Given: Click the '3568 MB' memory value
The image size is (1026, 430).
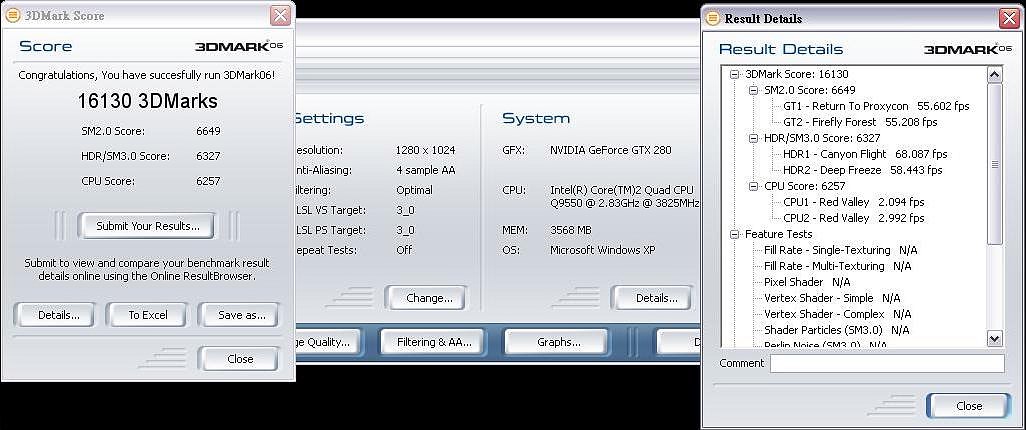Looking at the screenshot, I should pos(572,230).
